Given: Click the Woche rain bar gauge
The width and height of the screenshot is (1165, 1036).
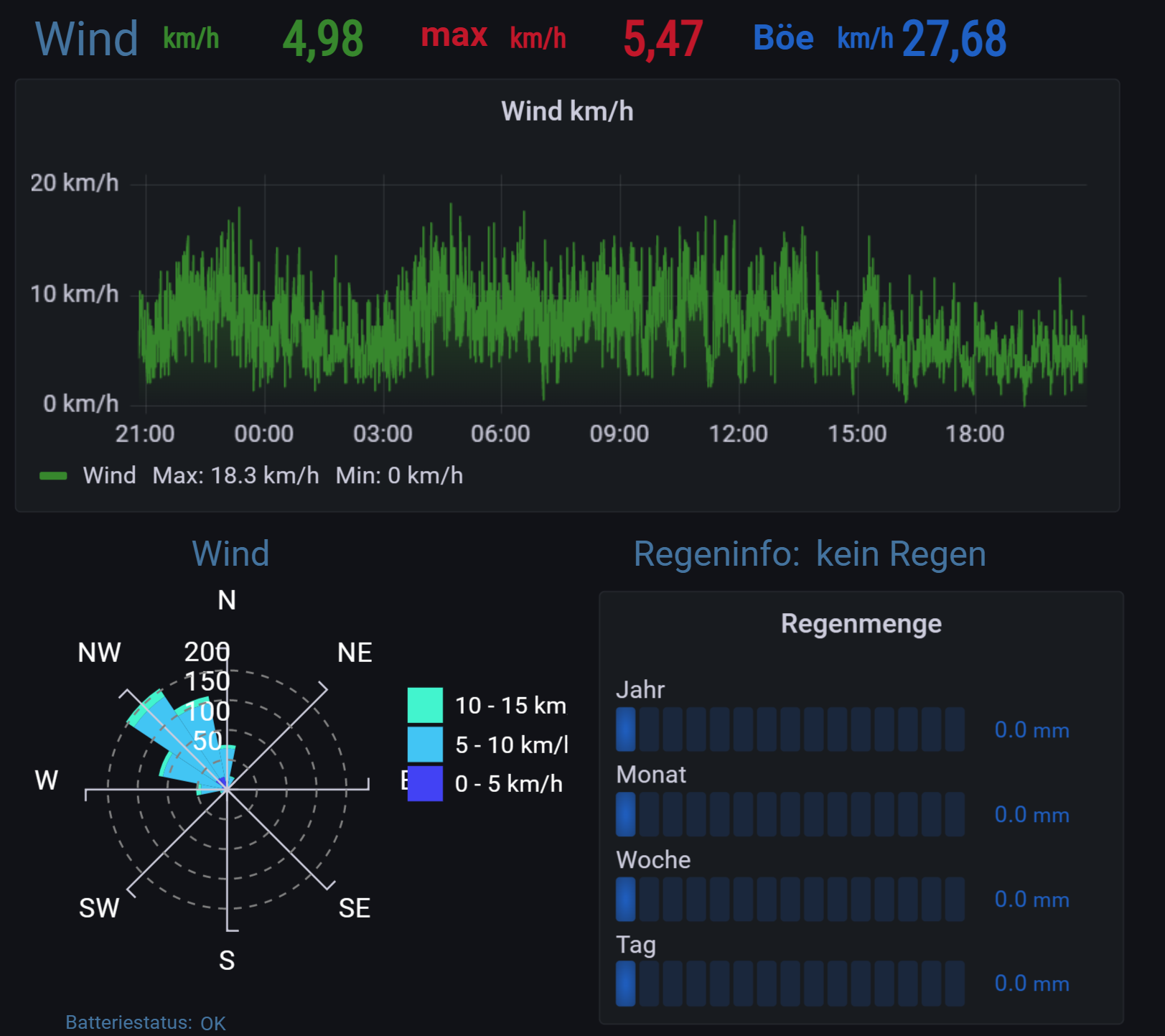Looking at the screenshot, I should pos(790,899).
